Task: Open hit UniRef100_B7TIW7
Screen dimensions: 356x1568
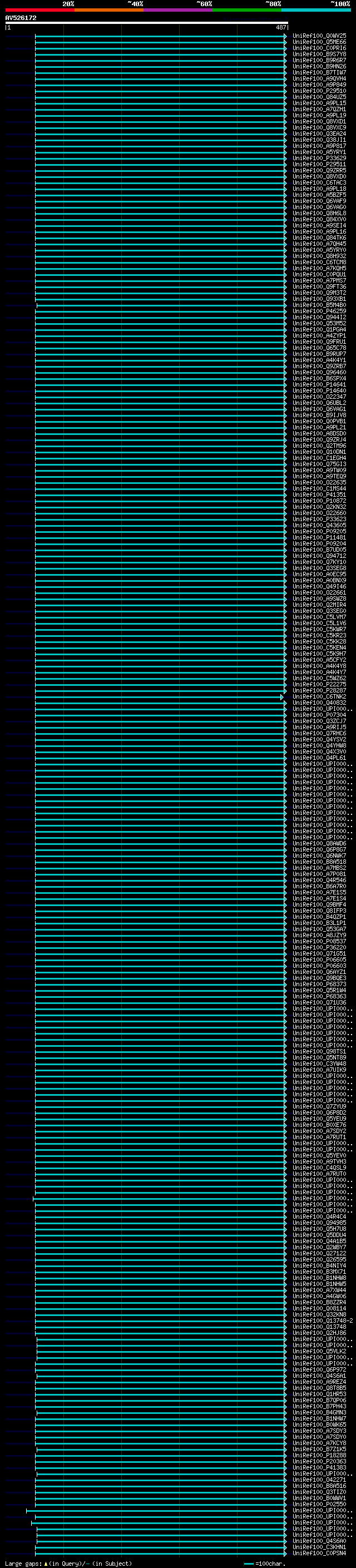Action: click(x=319, y=72)
